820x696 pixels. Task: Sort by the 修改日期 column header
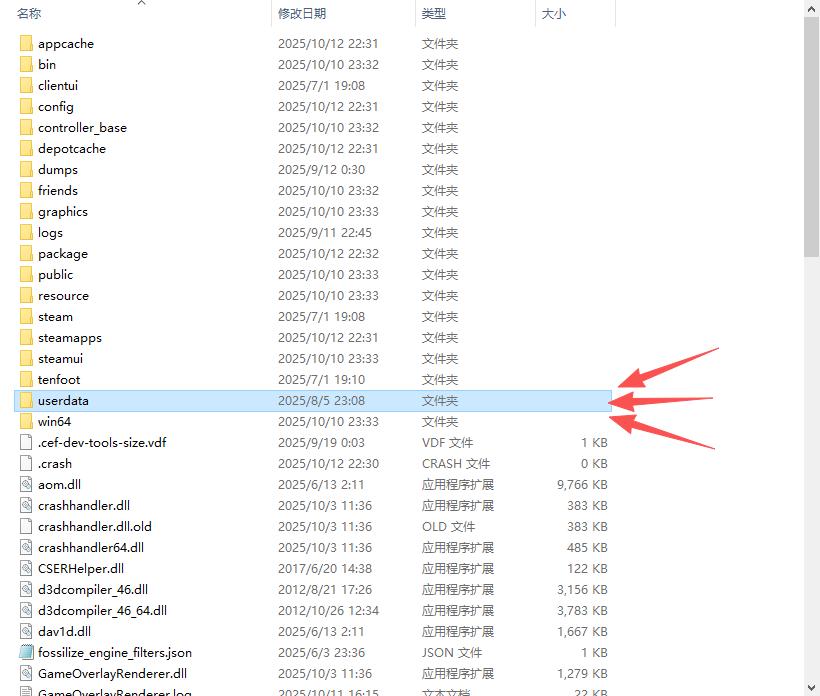302,14
